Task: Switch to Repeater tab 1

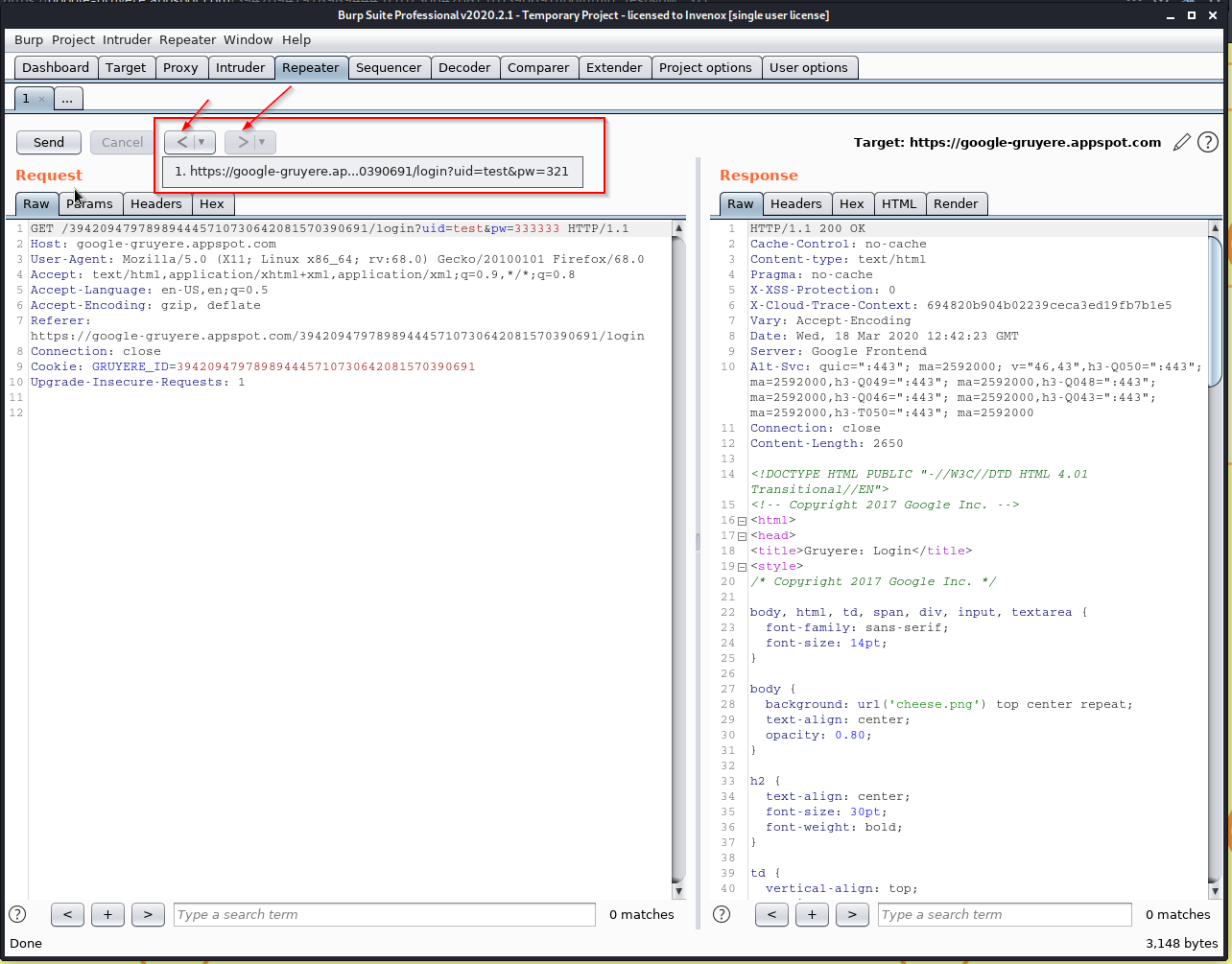Action: point(26,98)
